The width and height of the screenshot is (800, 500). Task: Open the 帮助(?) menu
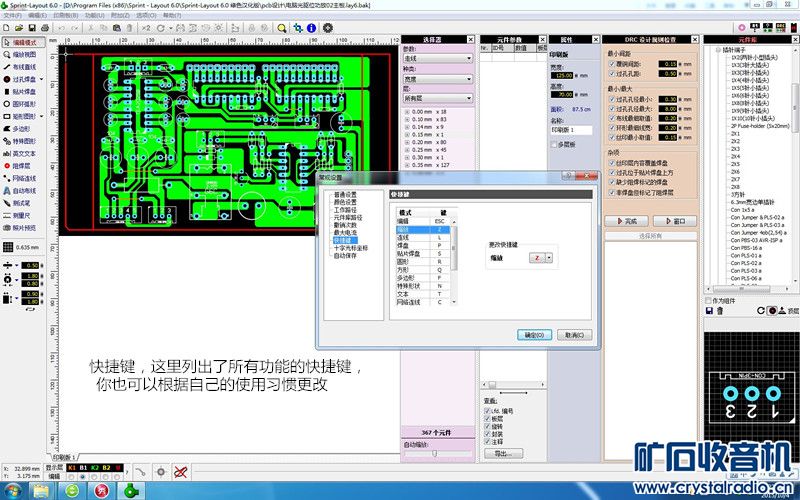pyautogui.click(x=171, y=15)
